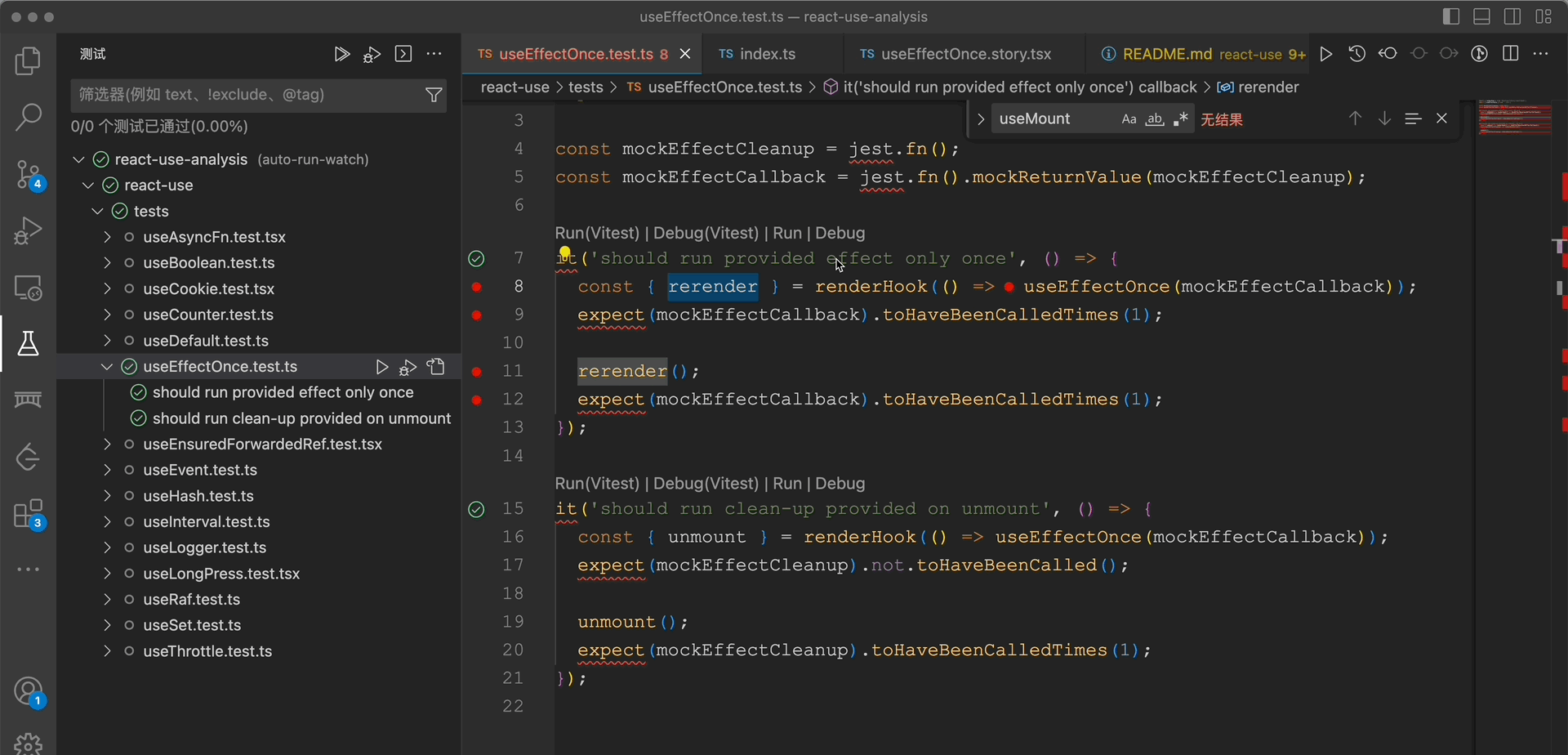Click the test filter input field

coord(258,95)
